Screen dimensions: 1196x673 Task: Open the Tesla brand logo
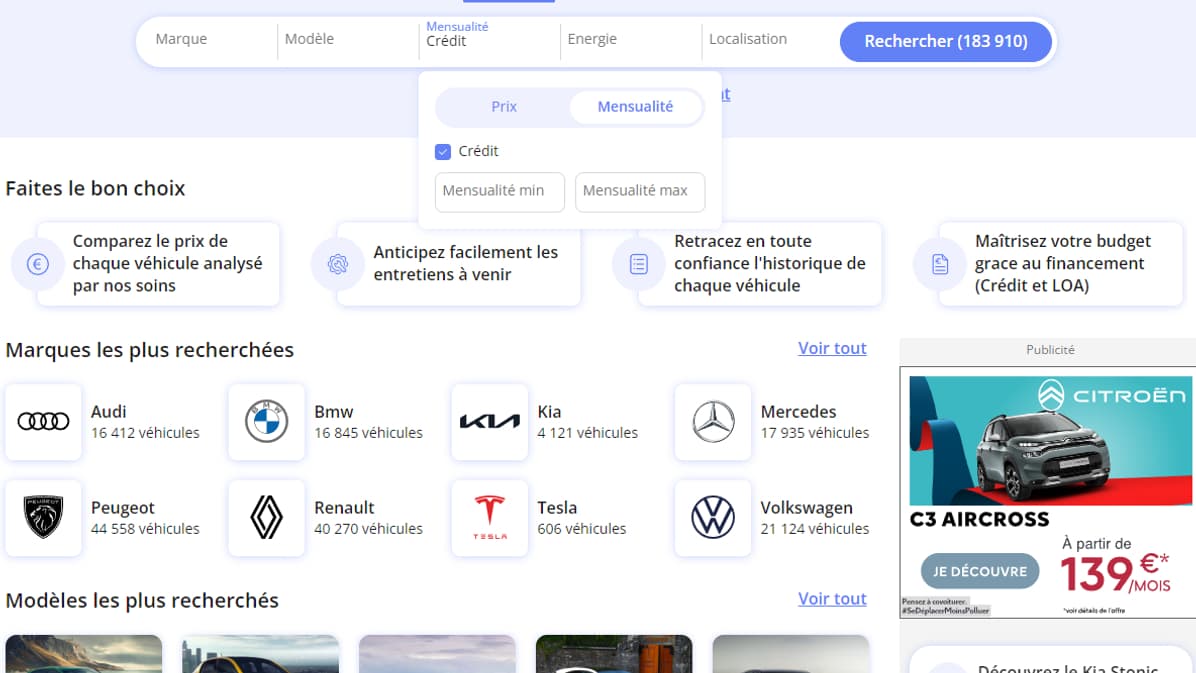pyautogui.click(x=489, y=518)
